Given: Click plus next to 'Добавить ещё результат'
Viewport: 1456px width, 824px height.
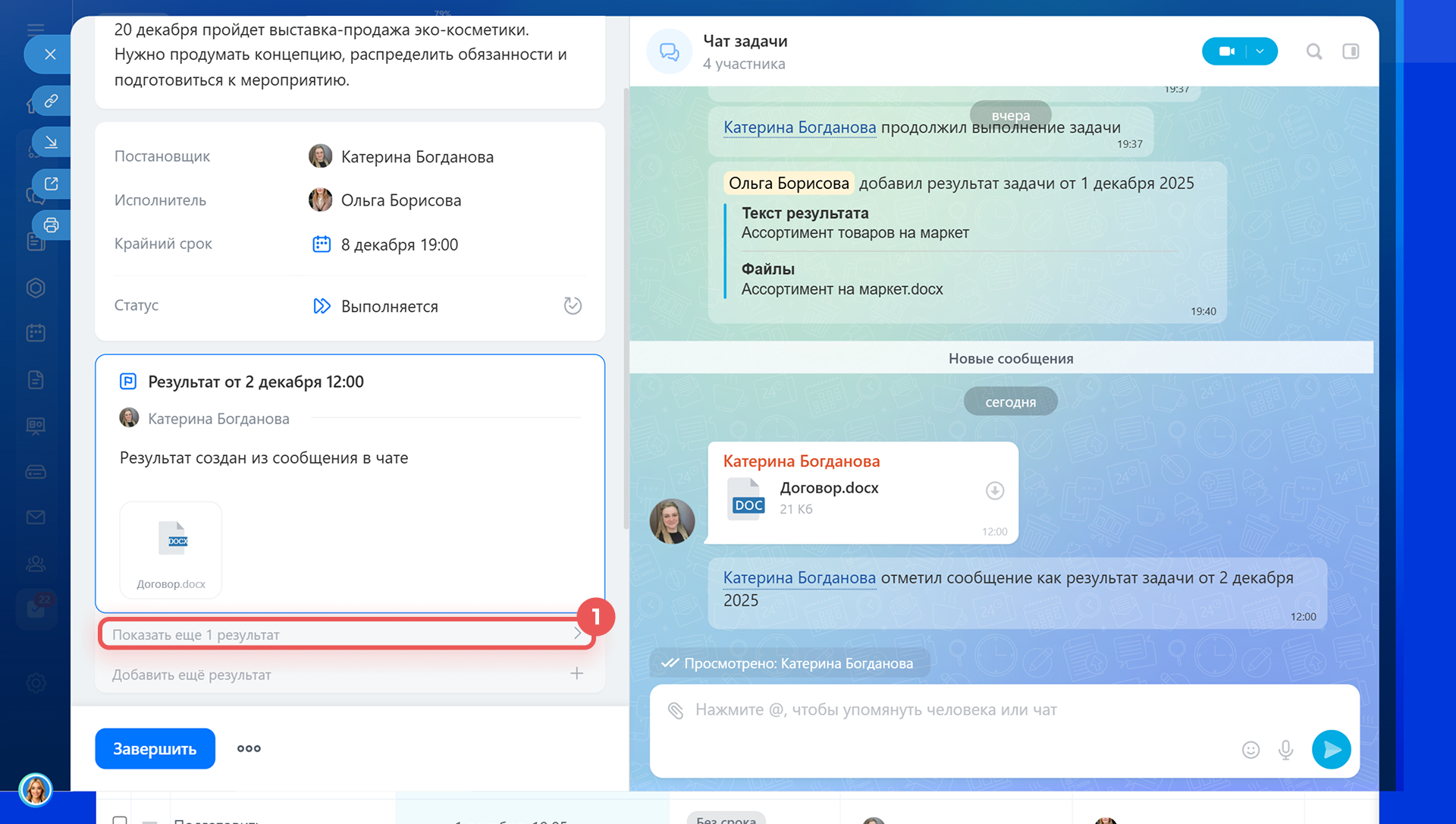Looking at the screenshot, I should [576, 674].
